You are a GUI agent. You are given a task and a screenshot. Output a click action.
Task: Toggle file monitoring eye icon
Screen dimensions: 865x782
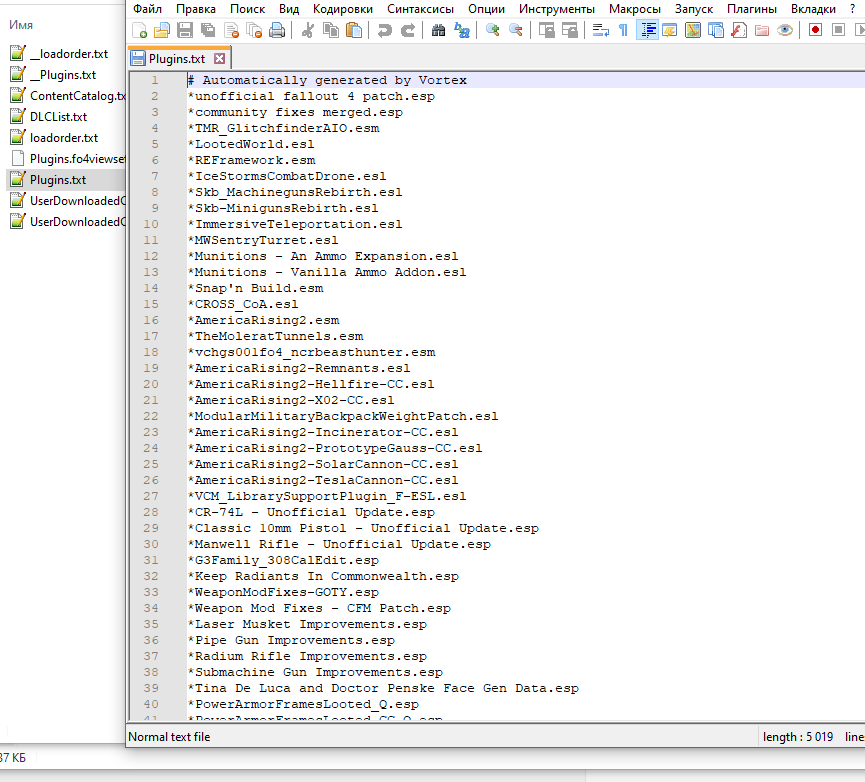[785, 30]
